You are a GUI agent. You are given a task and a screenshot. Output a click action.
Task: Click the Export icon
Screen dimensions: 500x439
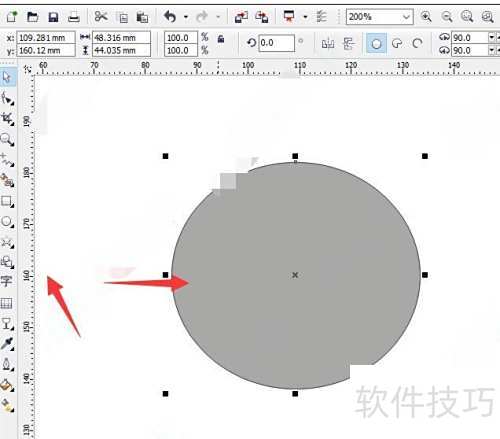262,17
